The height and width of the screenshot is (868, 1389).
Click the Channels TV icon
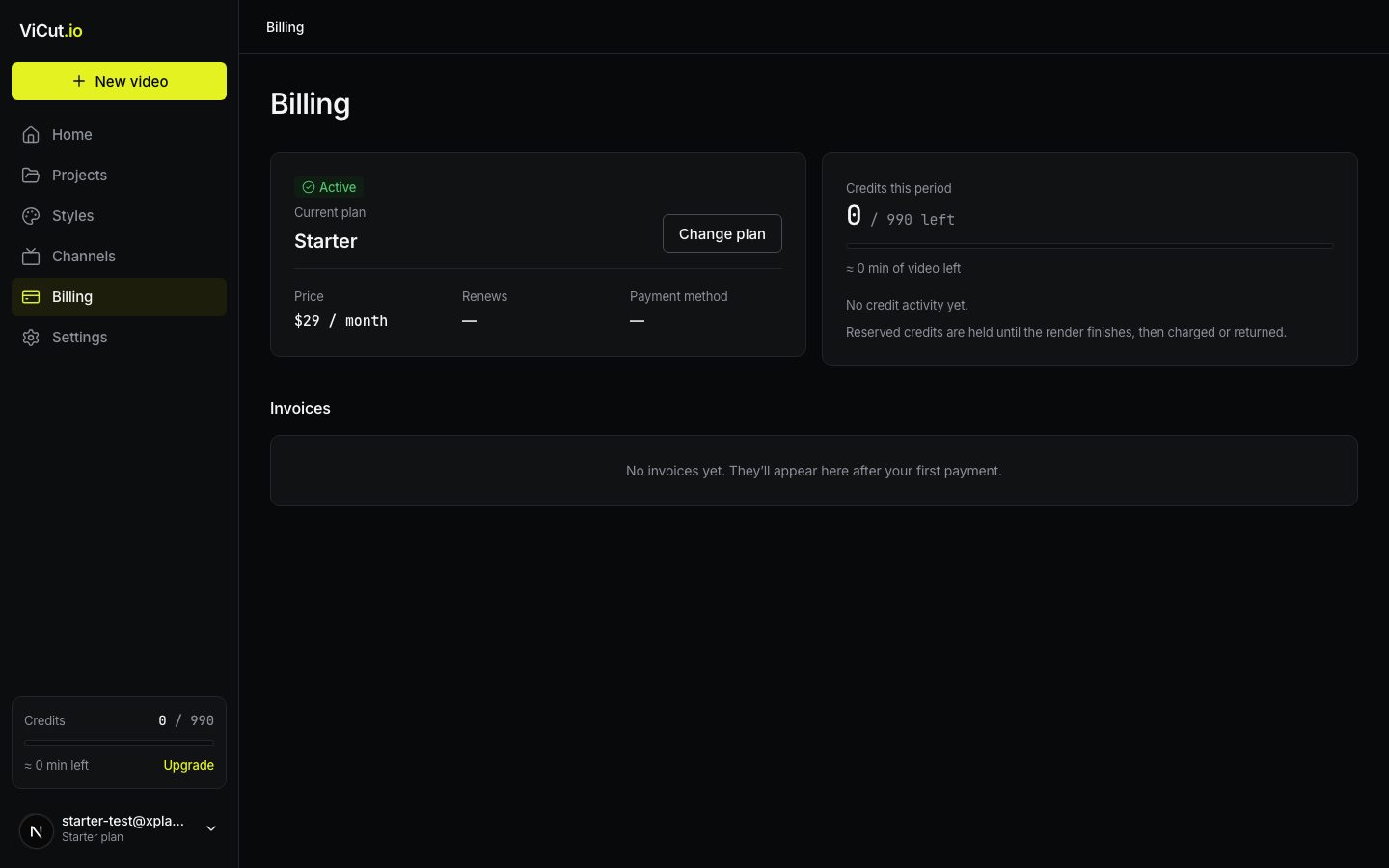pyautogui.click(x=31, y=257)
